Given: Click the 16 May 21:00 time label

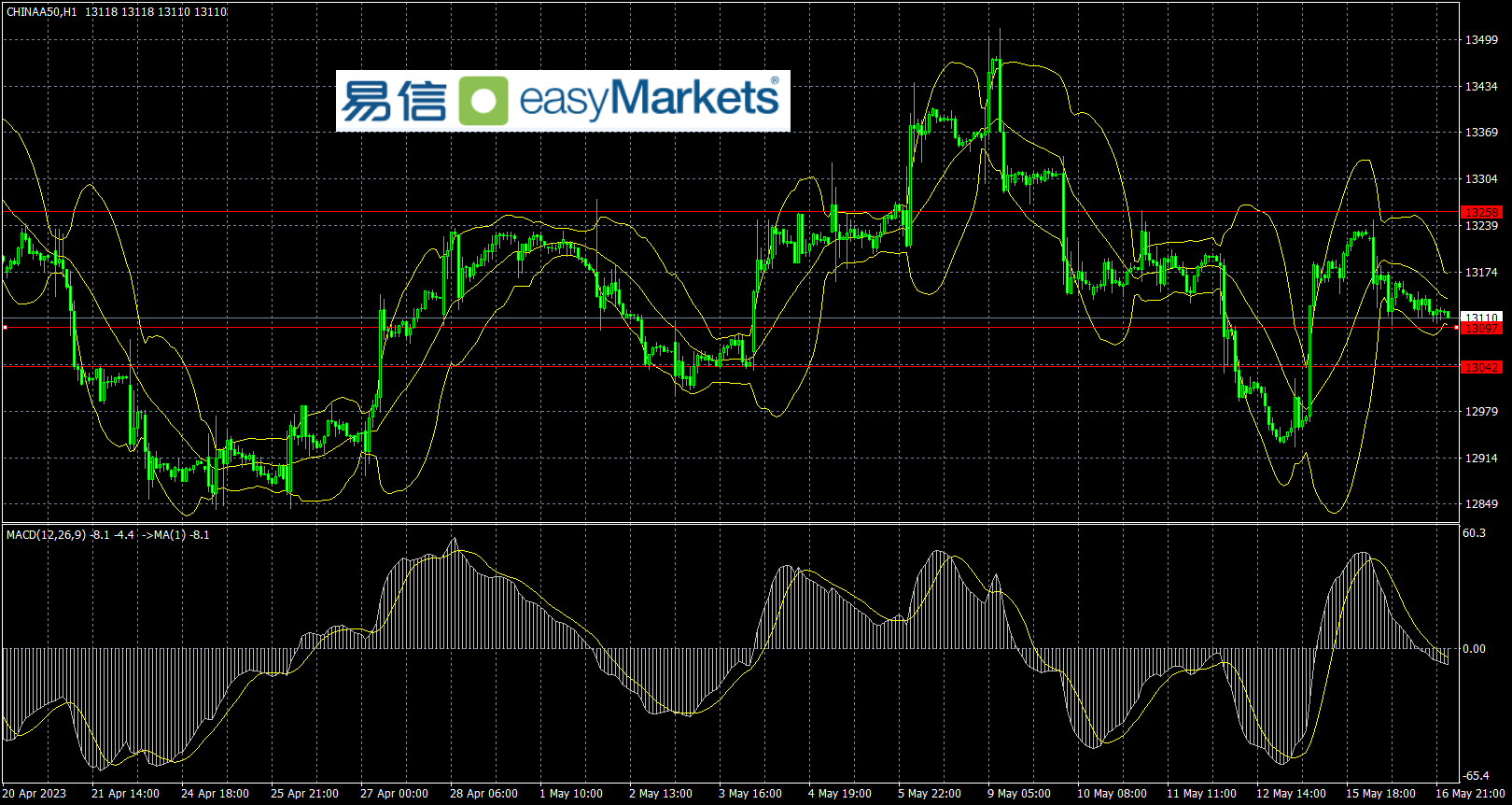Looking at the screenshot, I should tap(1470, 794).
